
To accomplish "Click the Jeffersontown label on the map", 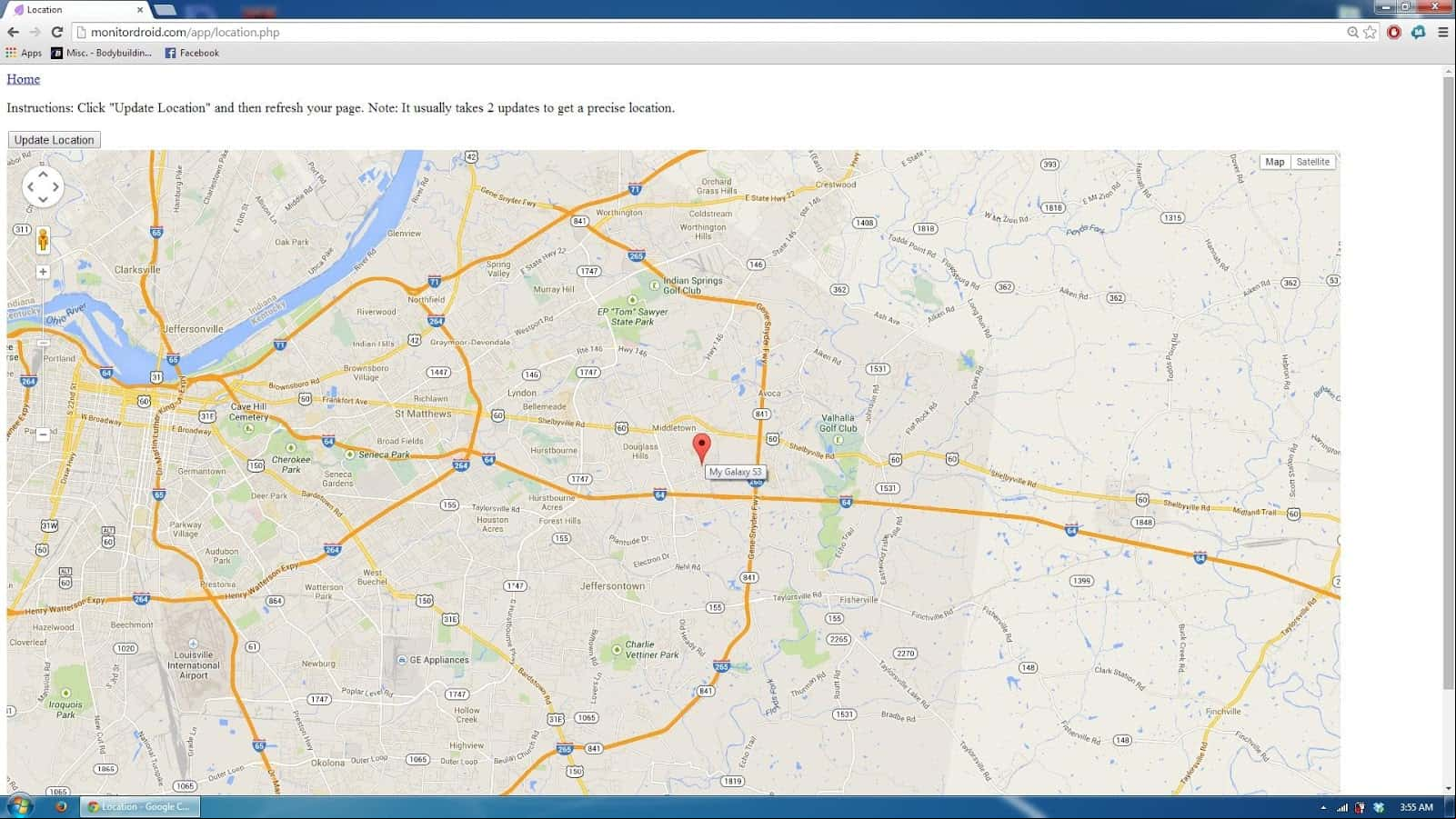I will [x=613, y=586].
